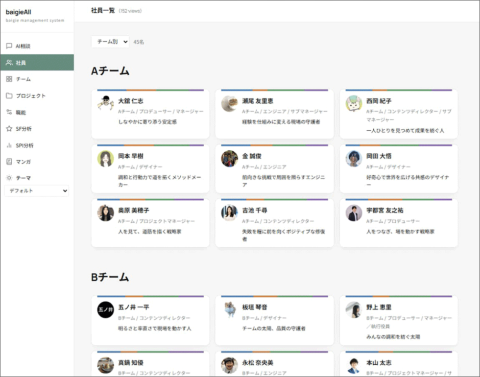
Task: Click the 社員一覧 page heading
Action: pos(103,11)
